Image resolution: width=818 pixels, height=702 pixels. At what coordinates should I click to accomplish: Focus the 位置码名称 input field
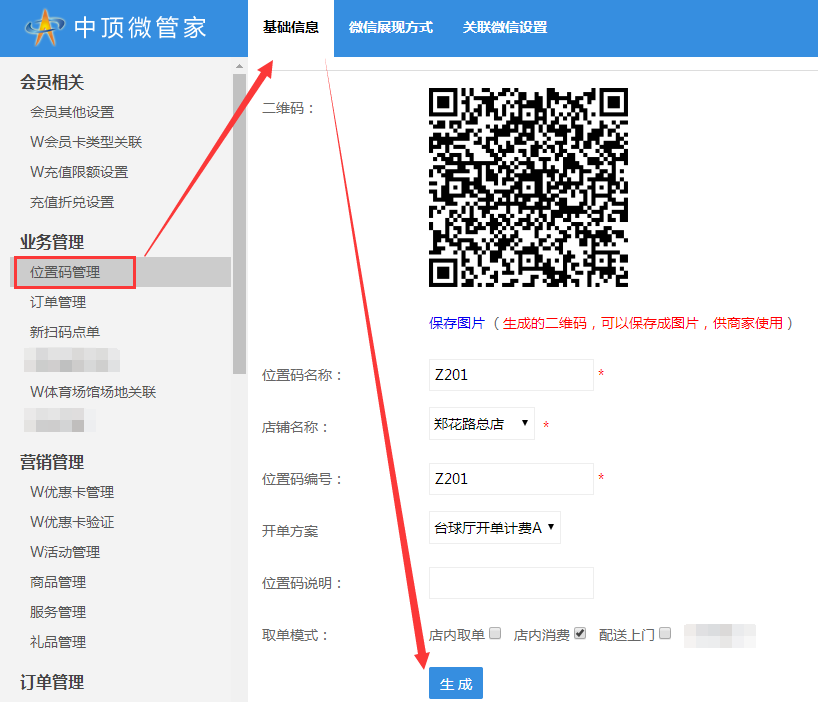pyautogui.click(x=511, y=375)
